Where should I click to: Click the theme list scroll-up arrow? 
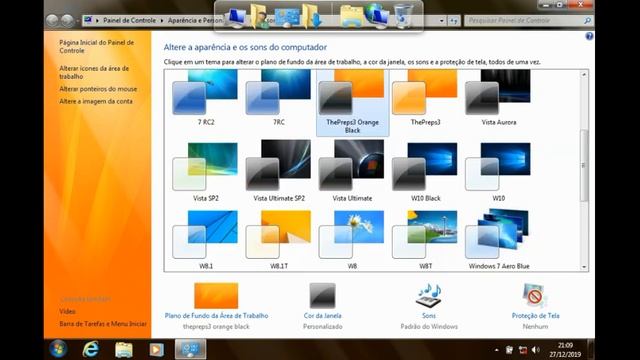(x=584, y=75)
